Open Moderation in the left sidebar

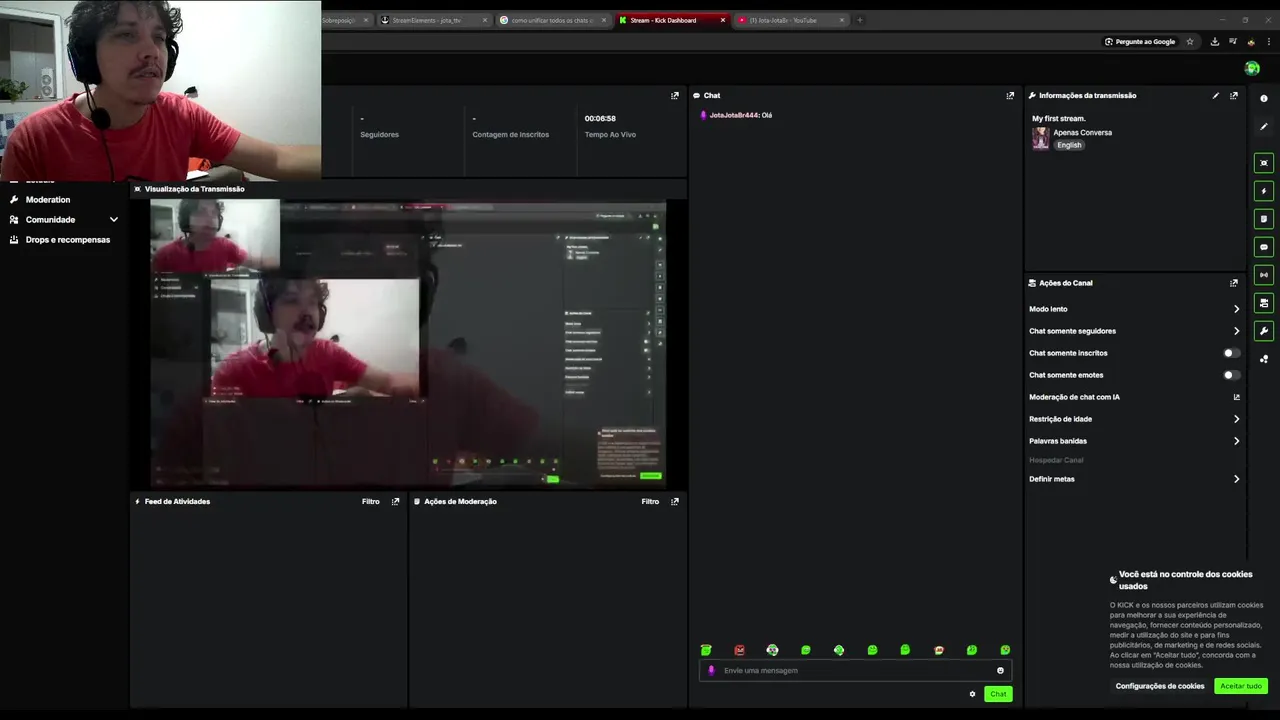click(48, 200)
